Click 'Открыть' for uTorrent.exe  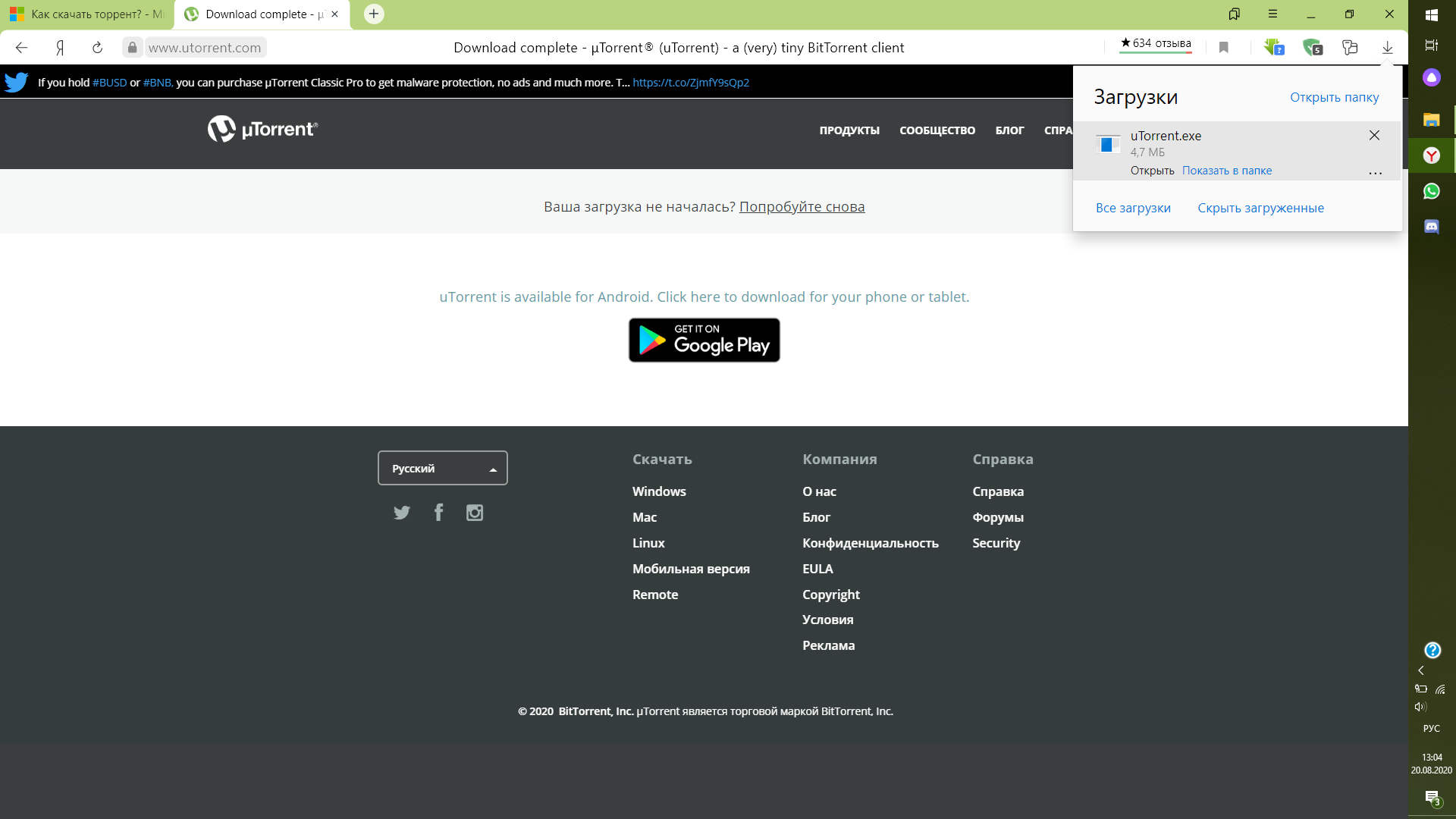1152,171
